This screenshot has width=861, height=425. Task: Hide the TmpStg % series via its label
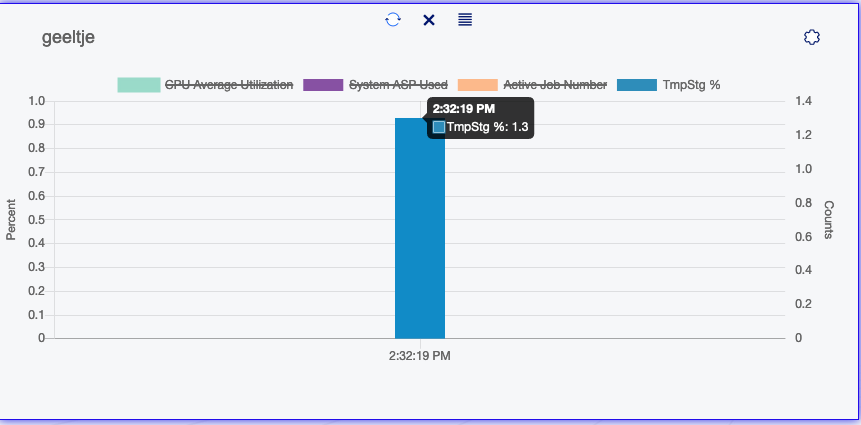pos(691,85)
